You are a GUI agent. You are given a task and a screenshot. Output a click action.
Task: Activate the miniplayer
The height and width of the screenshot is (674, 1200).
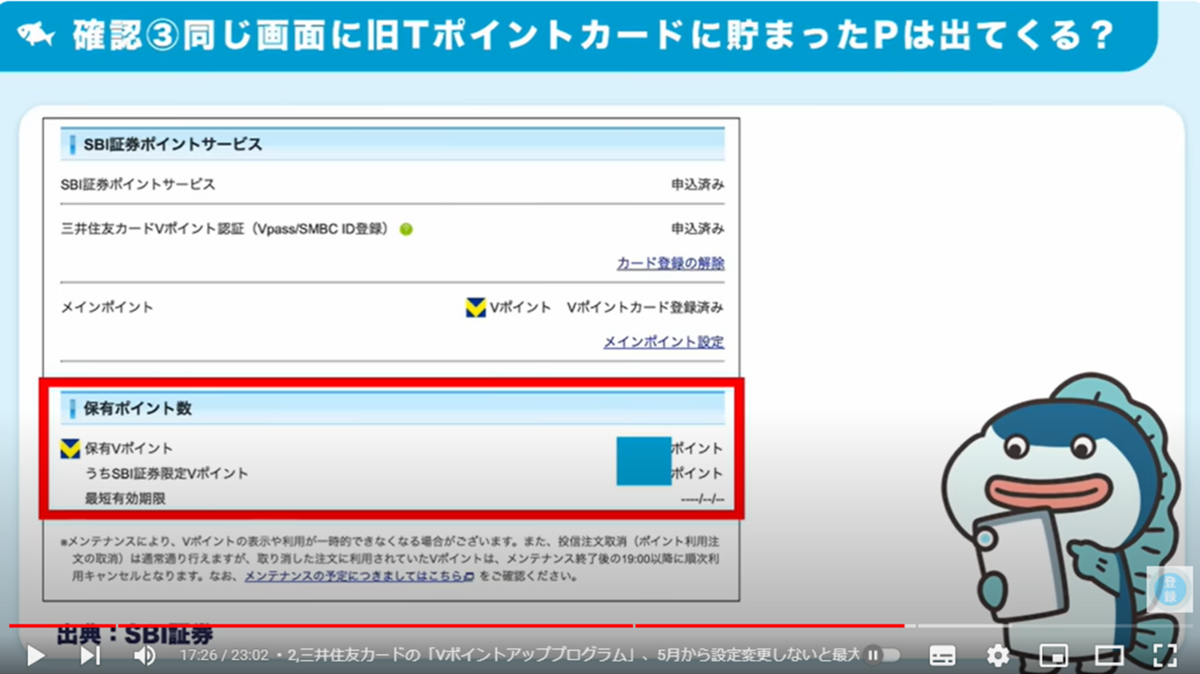[1054, 655]
